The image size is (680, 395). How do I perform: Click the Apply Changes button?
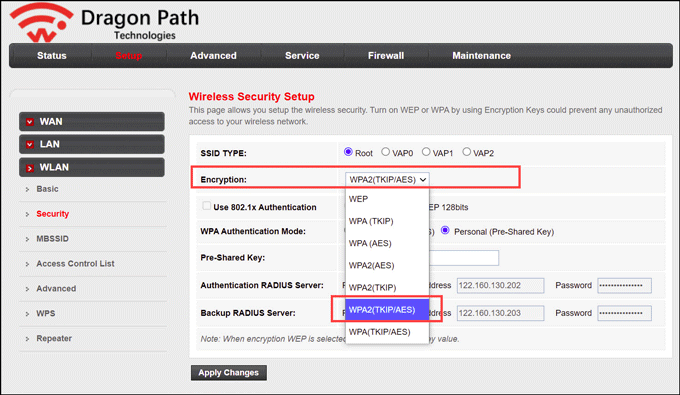coord(229,372)
